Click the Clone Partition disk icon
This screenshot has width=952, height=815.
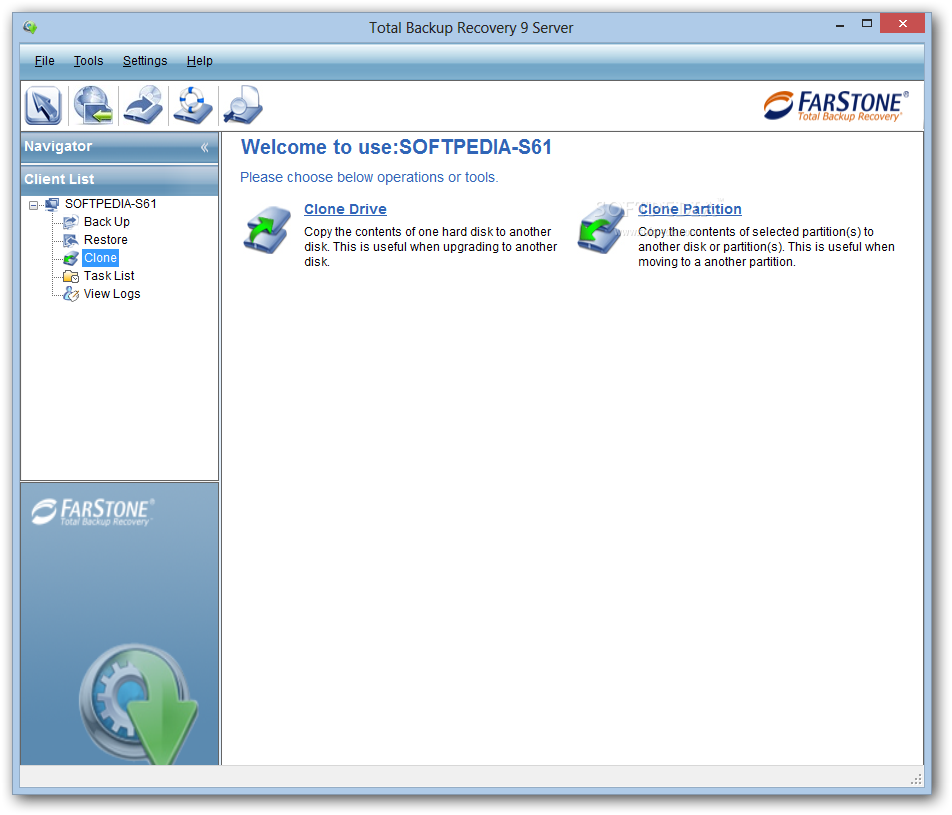click(x=601, y=230)
